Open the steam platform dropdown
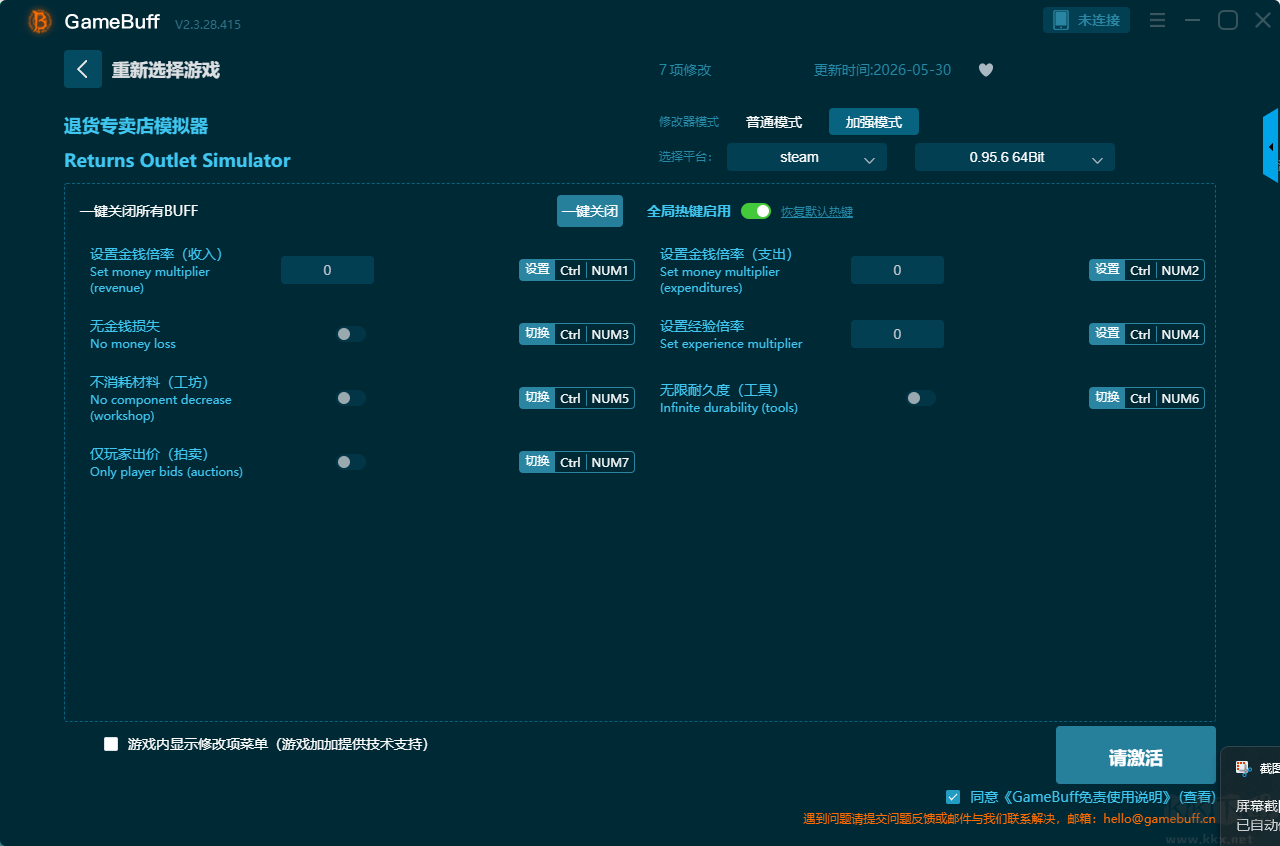Viewport: 1280px width, 846px height. click(807, 157)
